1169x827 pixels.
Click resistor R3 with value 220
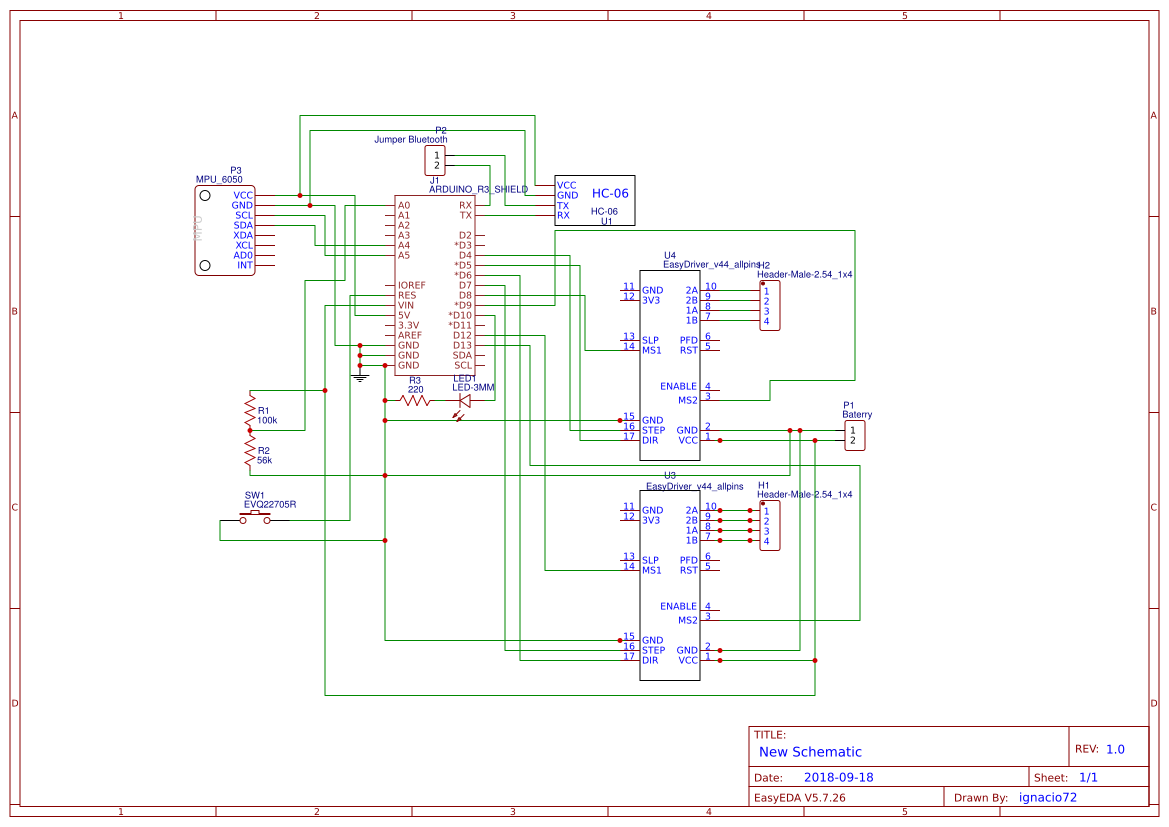coord(413,398)
